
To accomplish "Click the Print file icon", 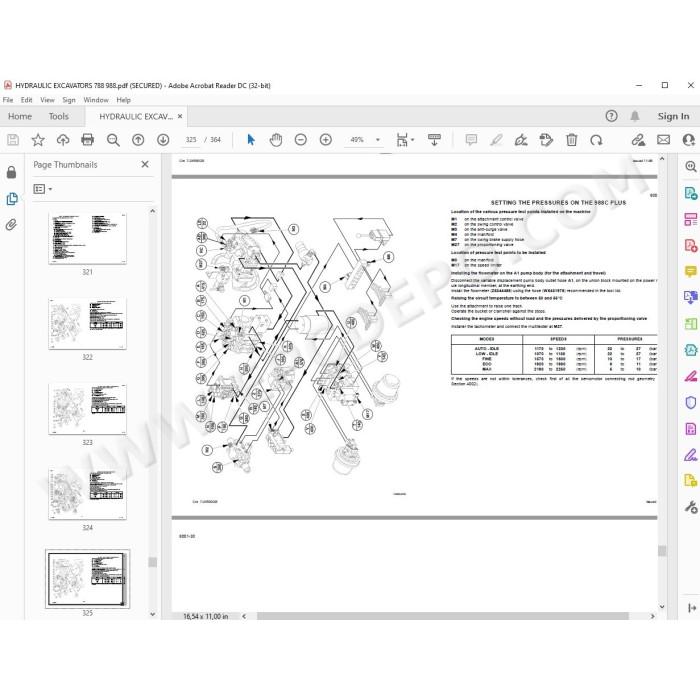I will [x=88, y=140].
